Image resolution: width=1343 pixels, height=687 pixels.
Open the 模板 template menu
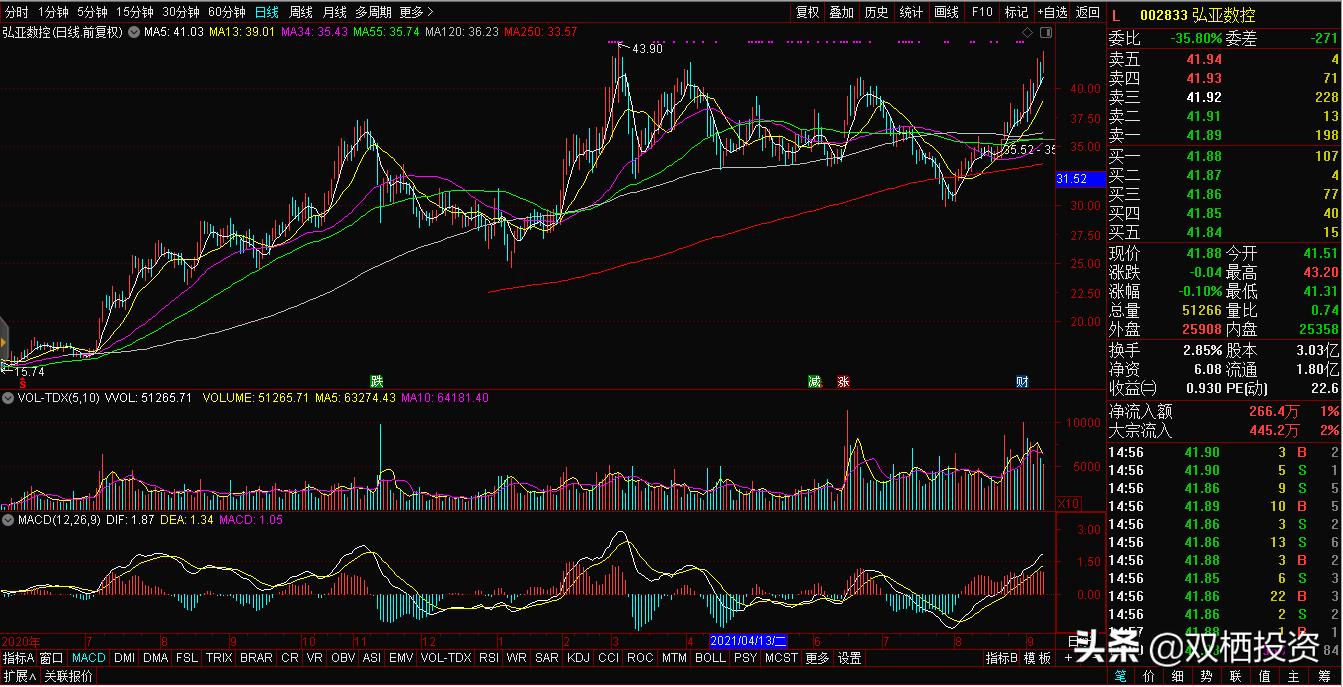[1038, 658]
